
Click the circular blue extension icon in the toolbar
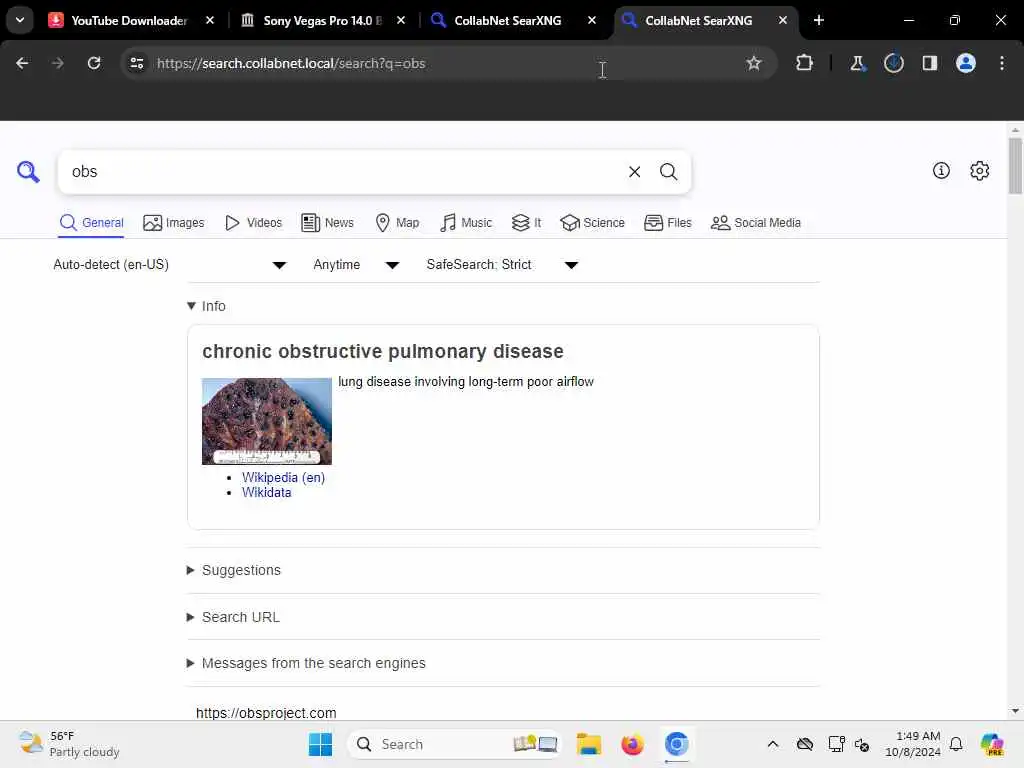893,63
